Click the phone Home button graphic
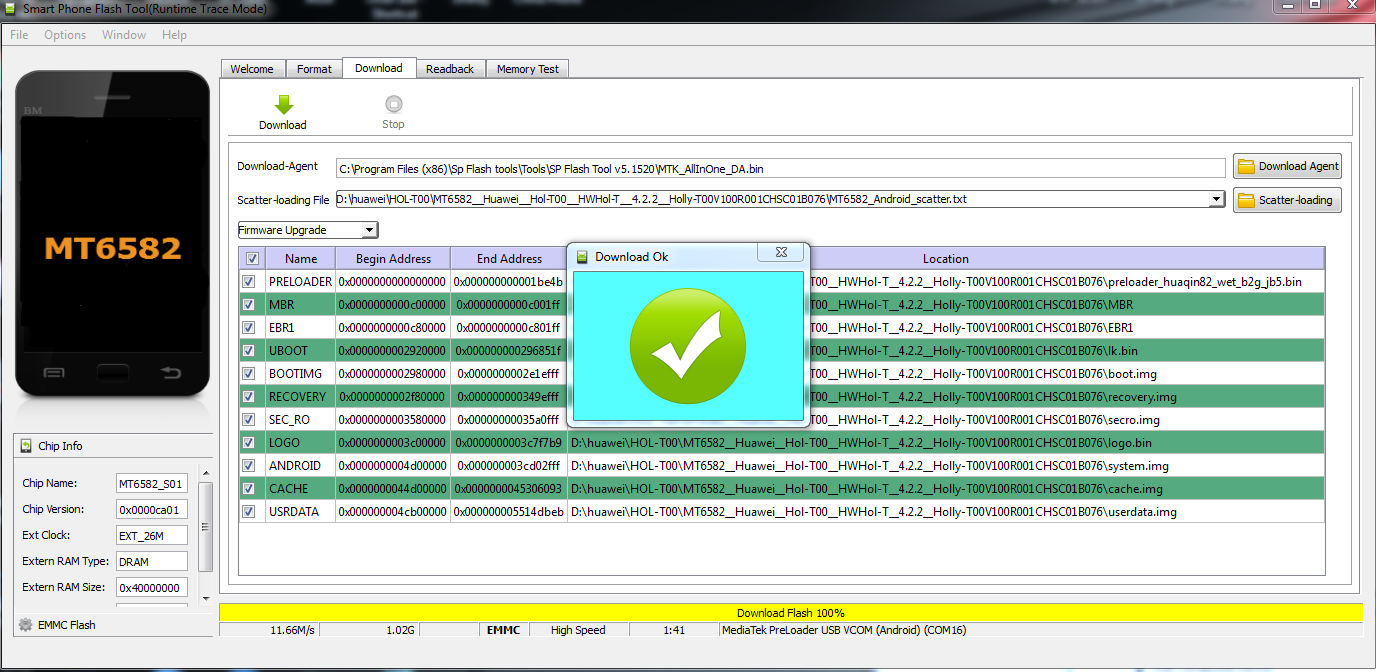 [112, 373]
